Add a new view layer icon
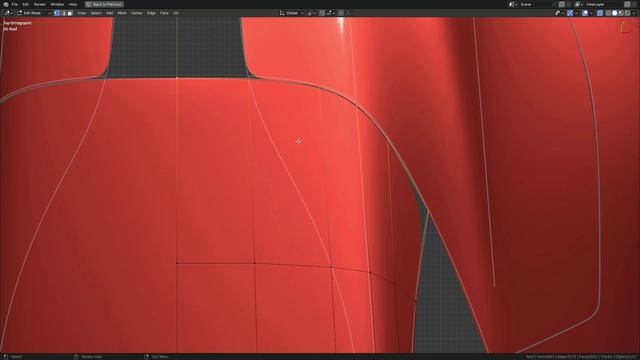The width and height of the screenshot is (640, 360). (627, 4)
